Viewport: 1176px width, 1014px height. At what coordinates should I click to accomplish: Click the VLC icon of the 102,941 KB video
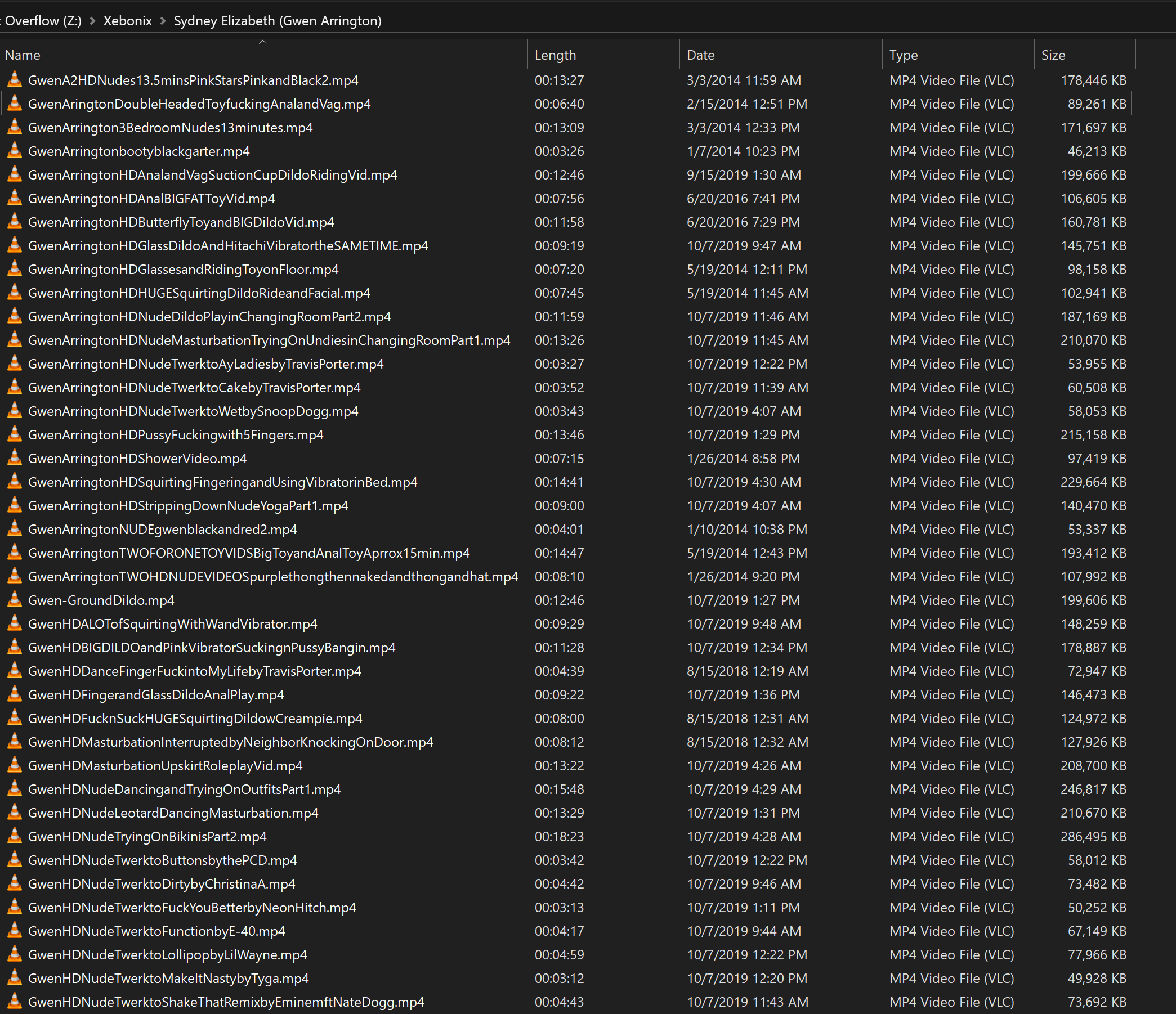15,293
